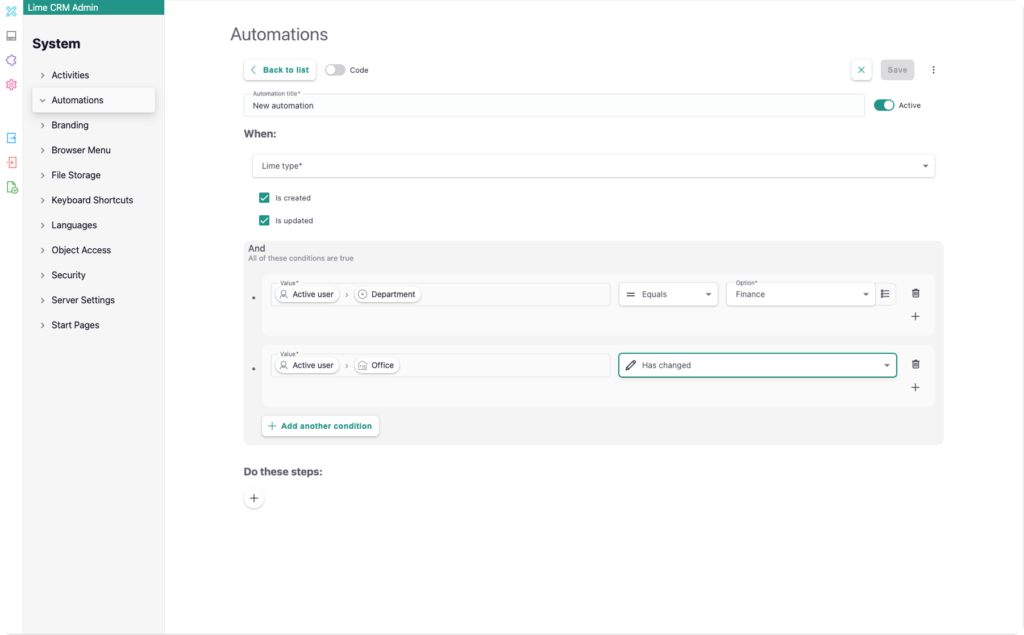Delete the Office condition with trash icon

click(916, 365)
